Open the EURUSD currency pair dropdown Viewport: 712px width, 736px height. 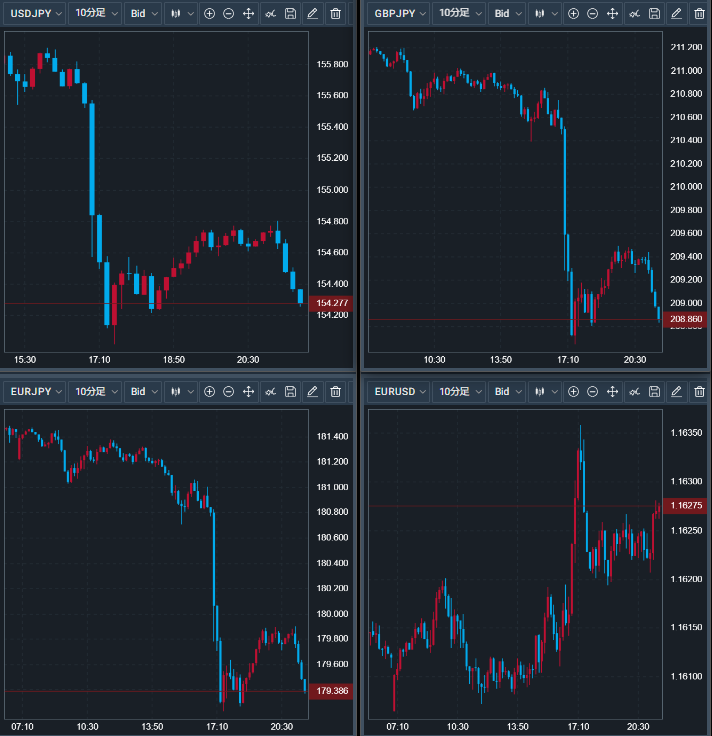pyautogui.click(x=399, y=391)
